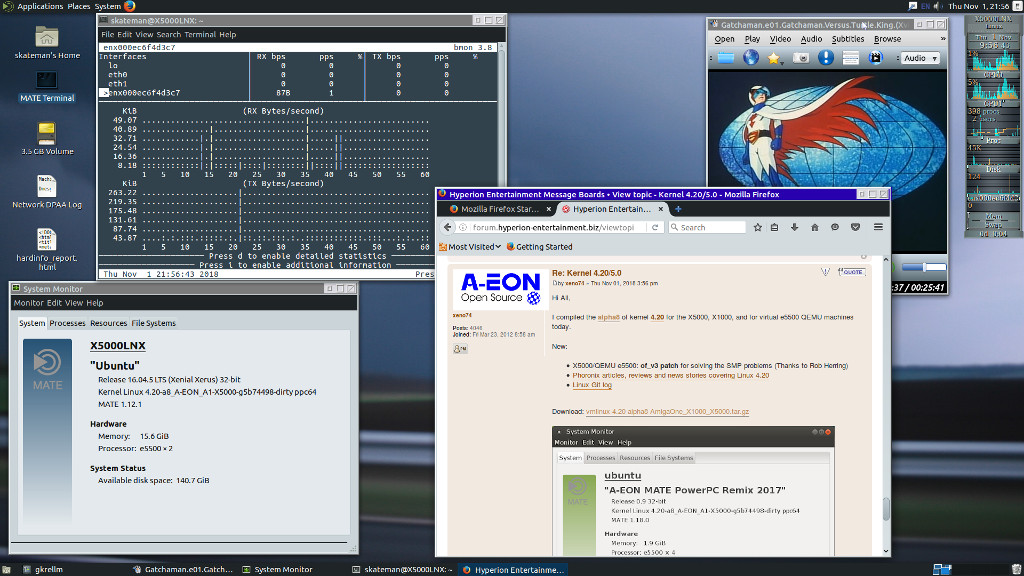The width and height of the screenshot is (1024, 576).
Task: Click Firefox page vertical scrollbar
Action: click(x=886, y=509)
